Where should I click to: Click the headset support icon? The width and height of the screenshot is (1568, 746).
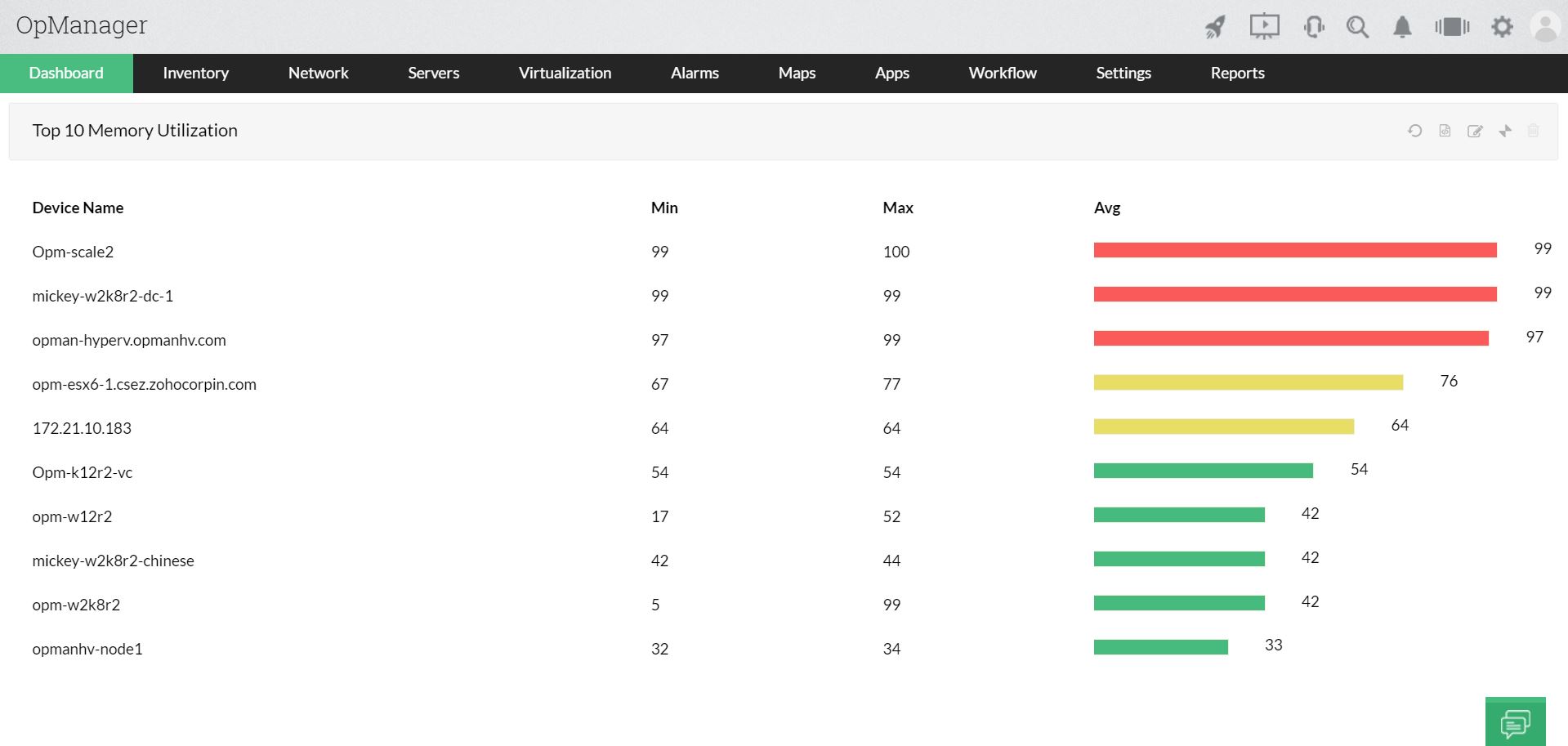pyautogui.click(x=1314, y=27)
